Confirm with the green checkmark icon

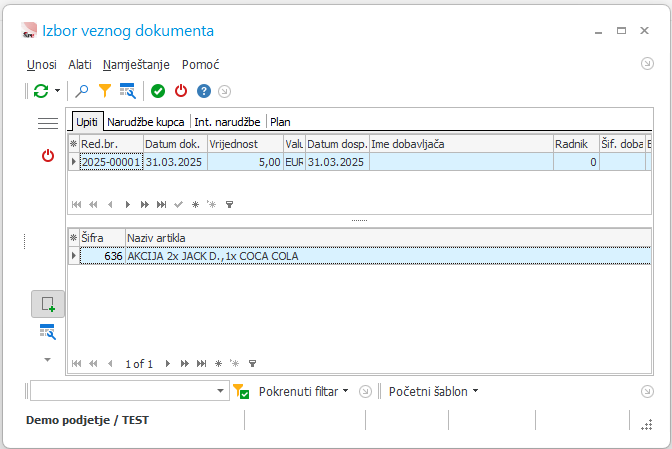pos(158,91)
